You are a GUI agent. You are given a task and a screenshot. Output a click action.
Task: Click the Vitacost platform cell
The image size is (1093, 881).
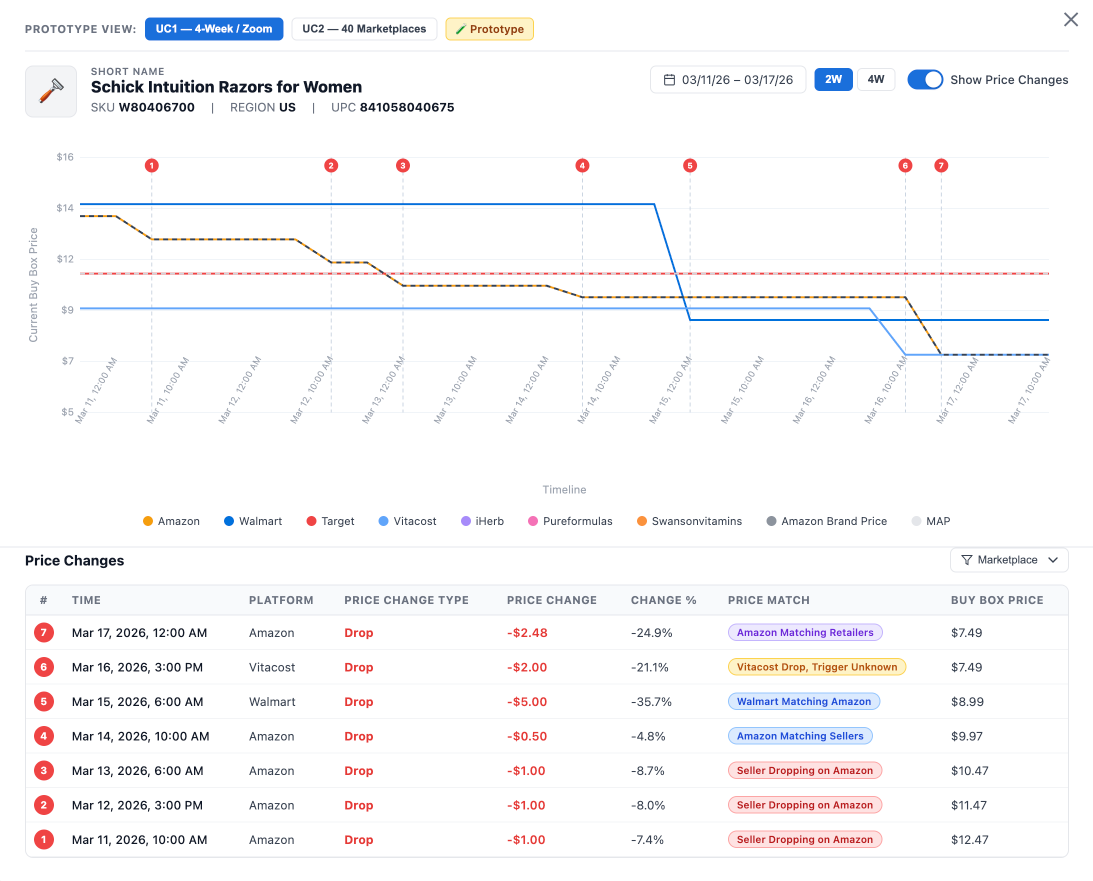(x=272, y=667)
